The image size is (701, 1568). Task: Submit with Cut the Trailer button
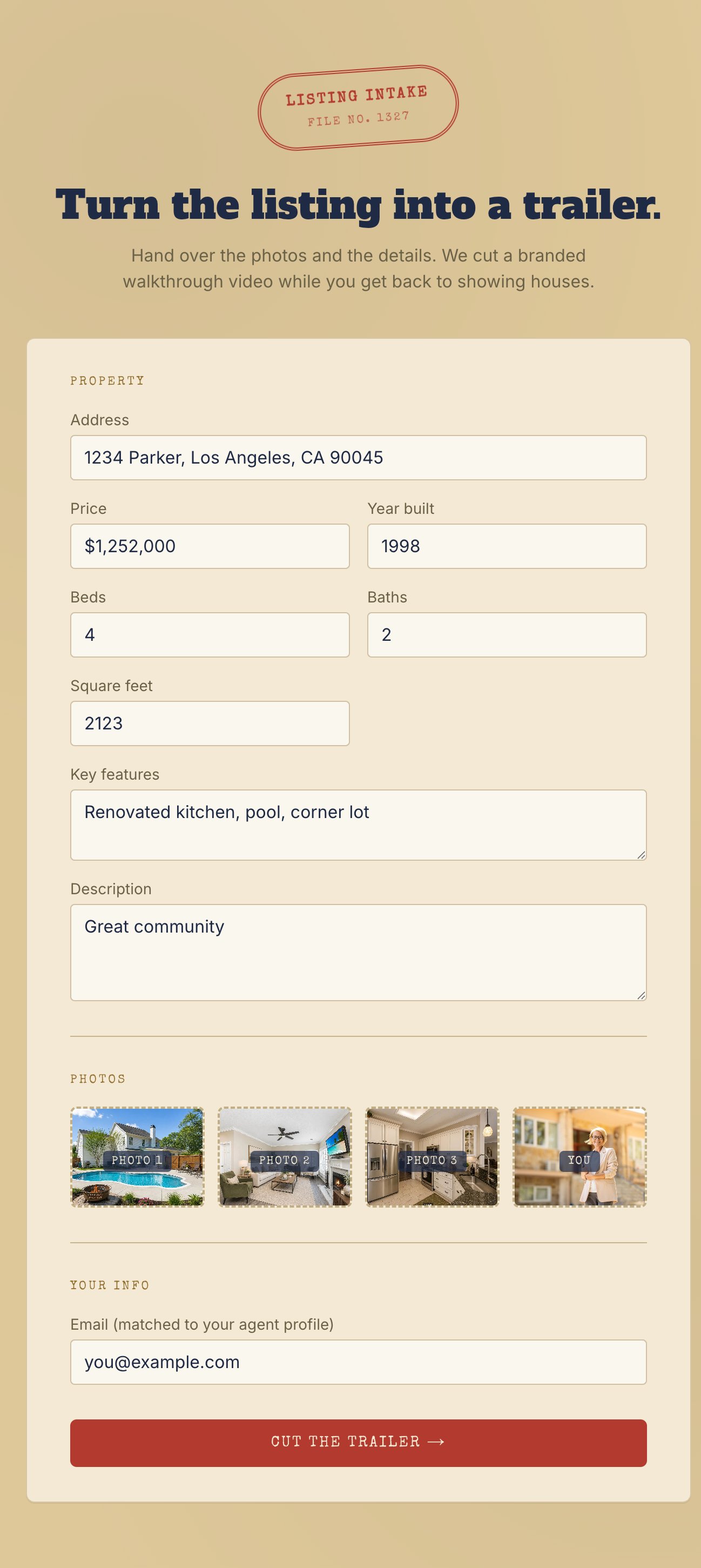358,1443
